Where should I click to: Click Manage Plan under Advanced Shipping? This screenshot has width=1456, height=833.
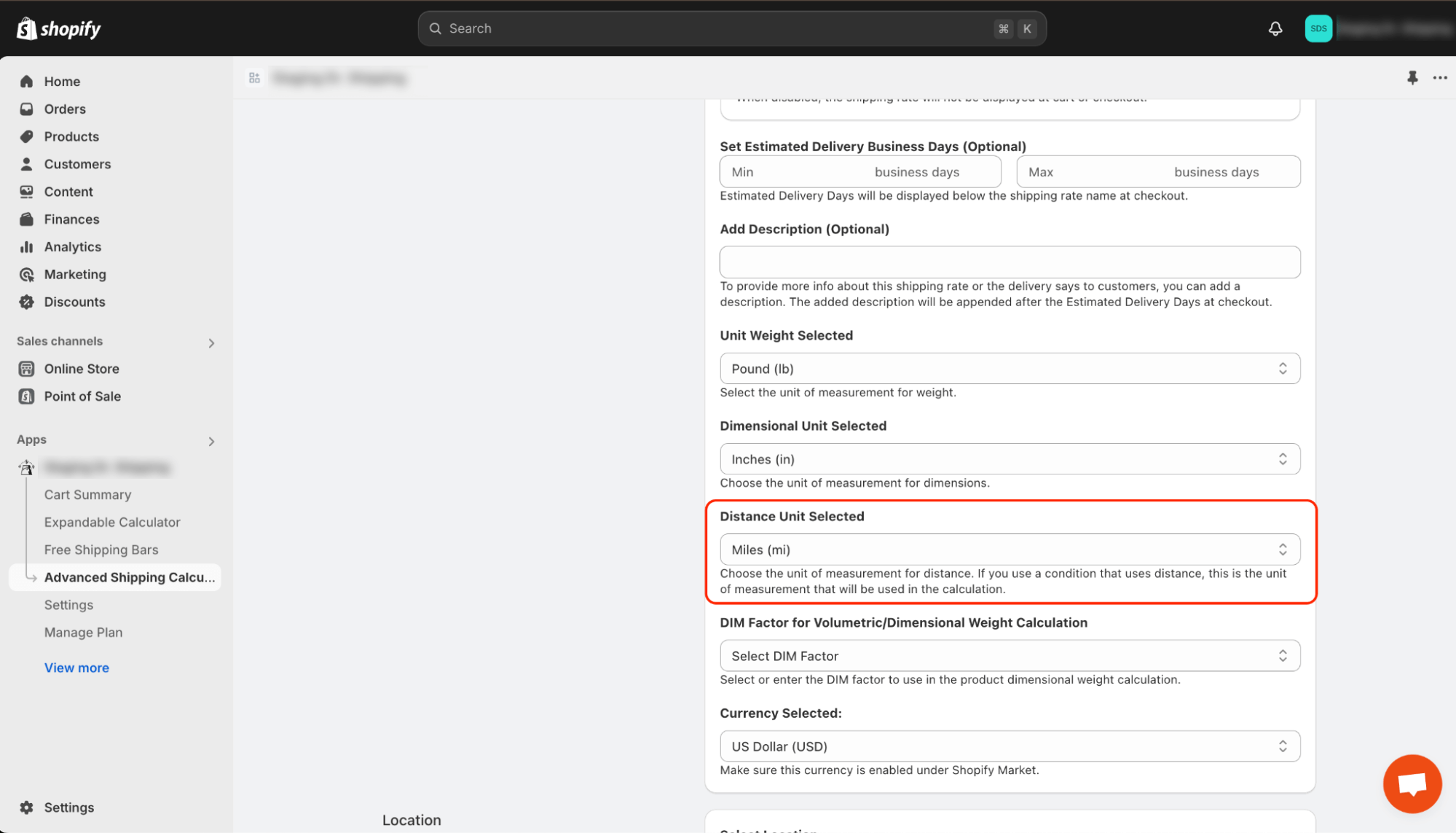[x=83, y=632]
